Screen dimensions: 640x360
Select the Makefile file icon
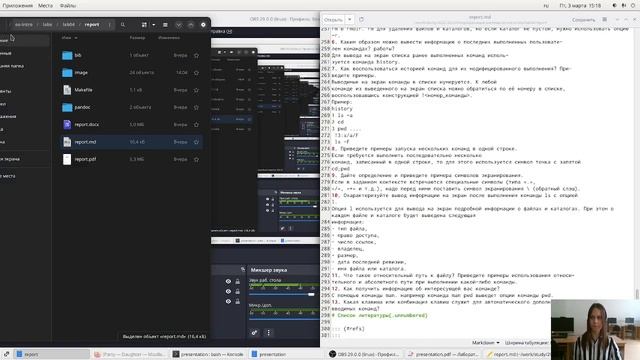[67, 90]
